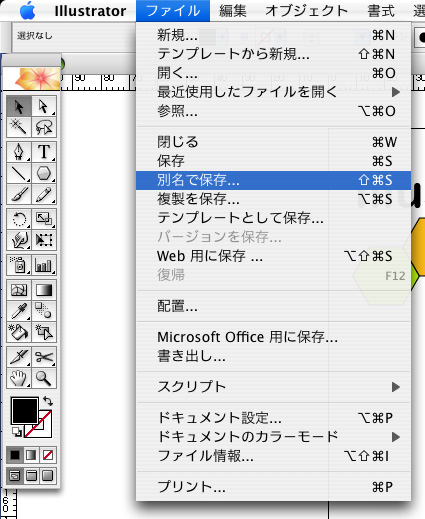Click the black Fill color box
The width and height of the screenshot is (425, 519).
click(24, 411)
